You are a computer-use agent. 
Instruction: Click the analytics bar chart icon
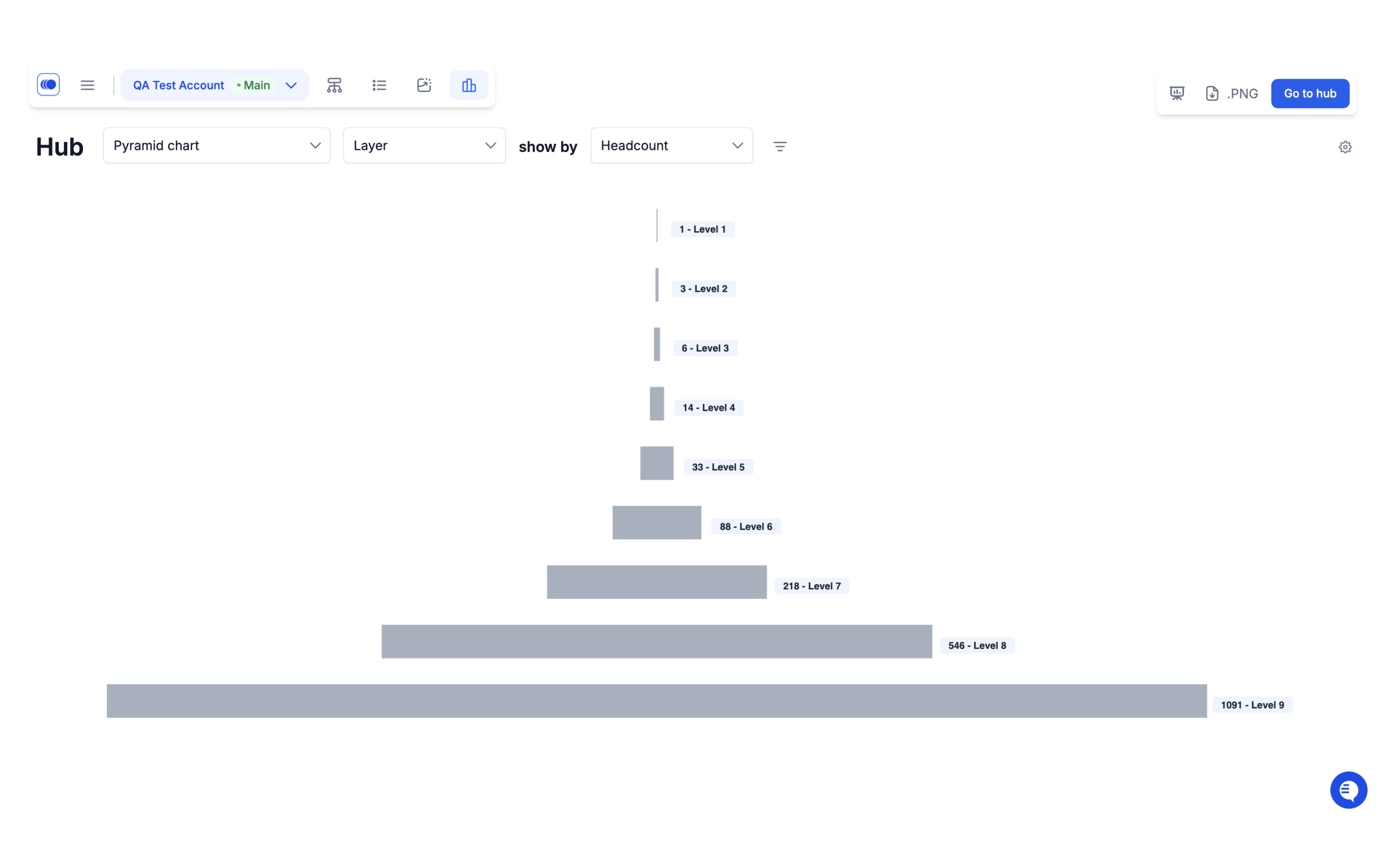468,85
